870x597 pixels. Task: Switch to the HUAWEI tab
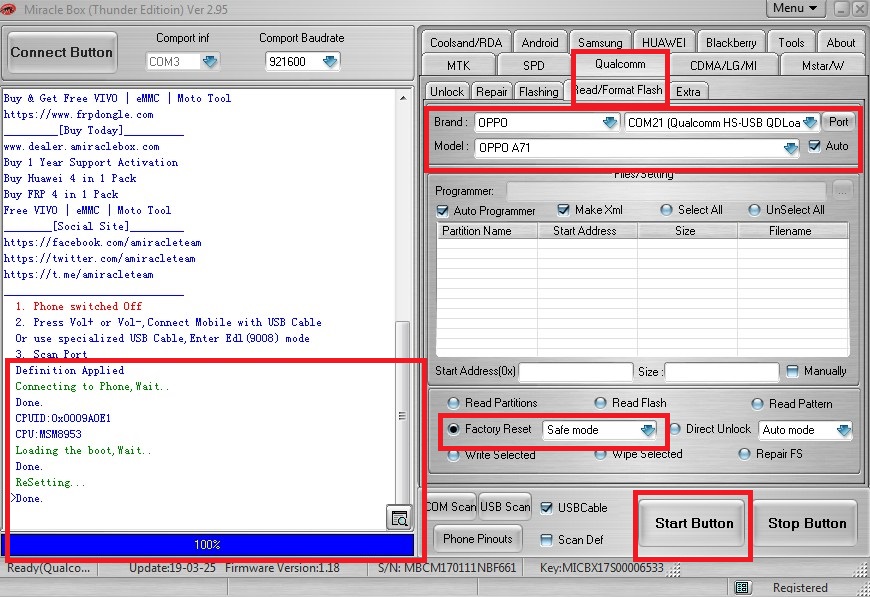(x=664, y=43)
